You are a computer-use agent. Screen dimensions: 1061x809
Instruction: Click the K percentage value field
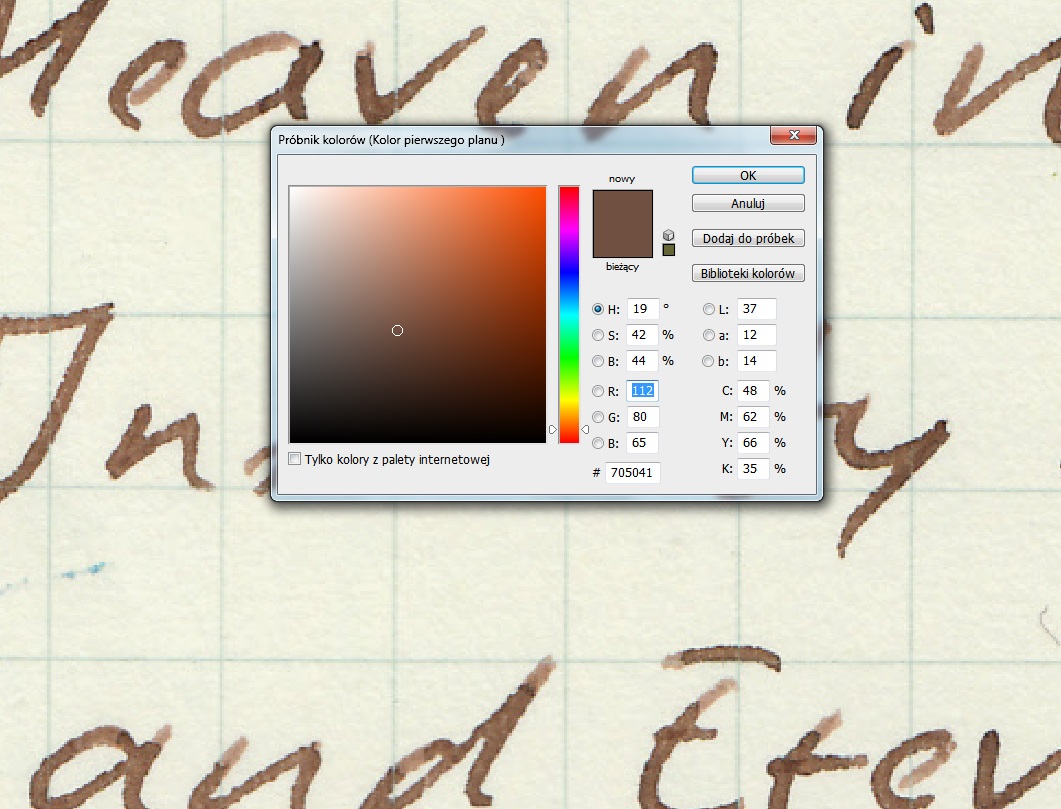[x=753, y=468]
